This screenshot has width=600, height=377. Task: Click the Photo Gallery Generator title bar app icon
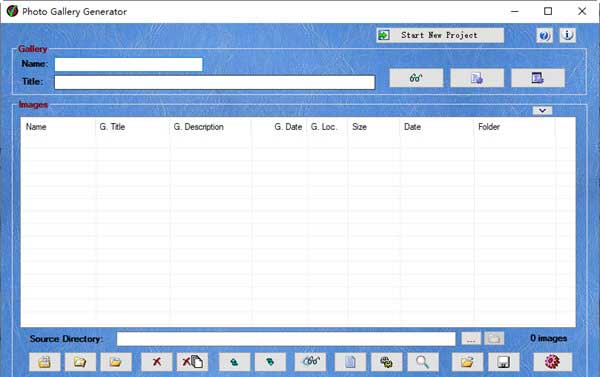pyautogui.click(x=12, y=11)
